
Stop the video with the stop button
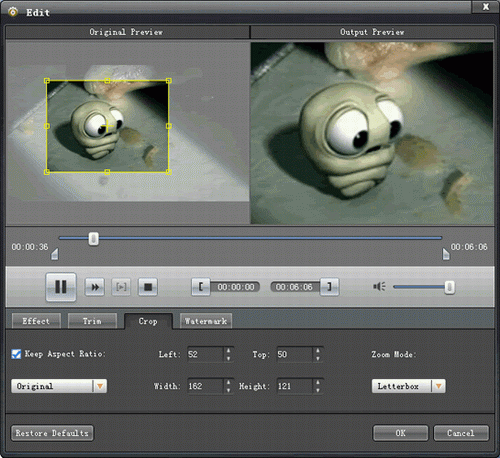point(148,287)
